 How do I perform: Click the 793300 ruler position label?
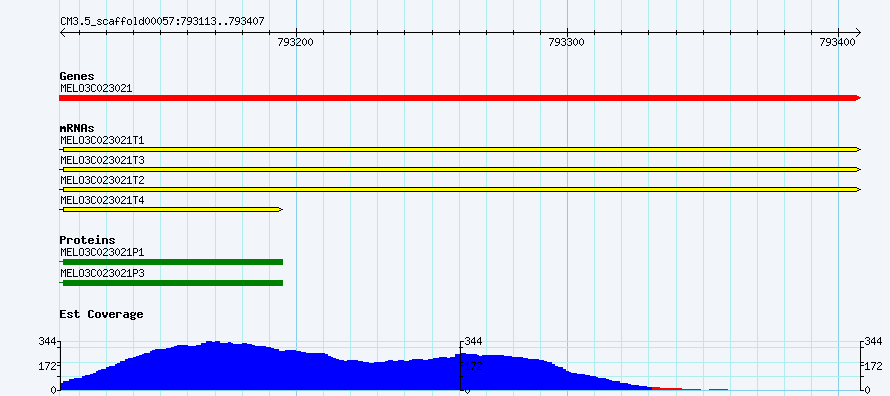point(567,43)
